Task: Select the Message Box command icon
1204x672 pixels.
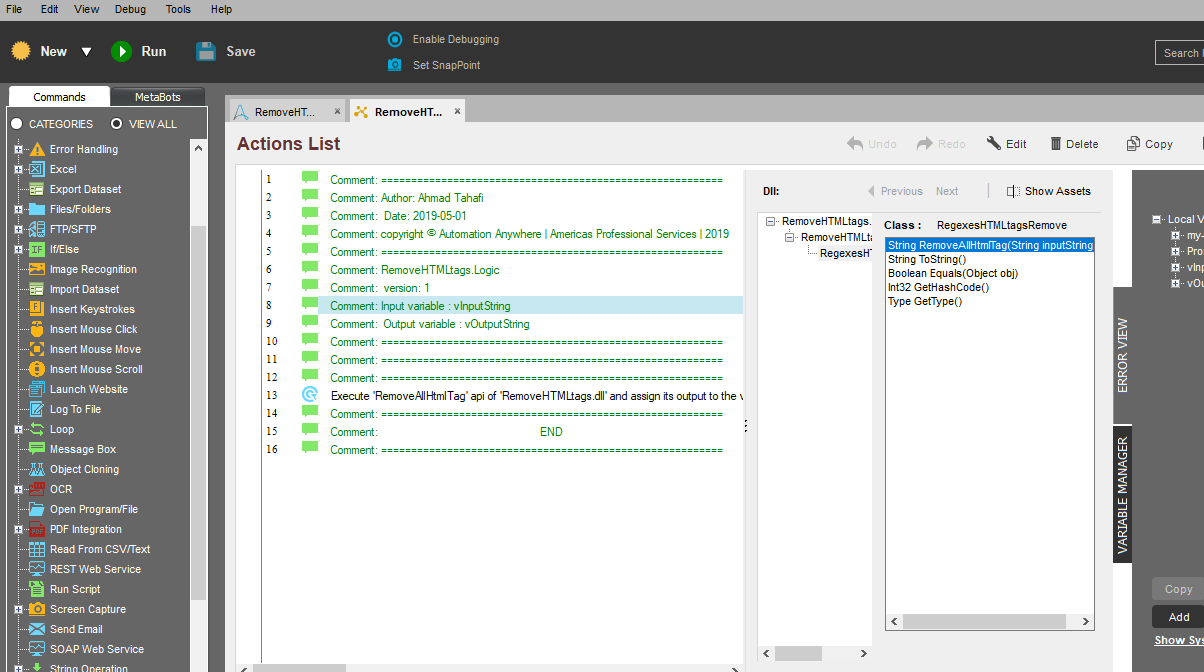Action: tap(37, 449)
